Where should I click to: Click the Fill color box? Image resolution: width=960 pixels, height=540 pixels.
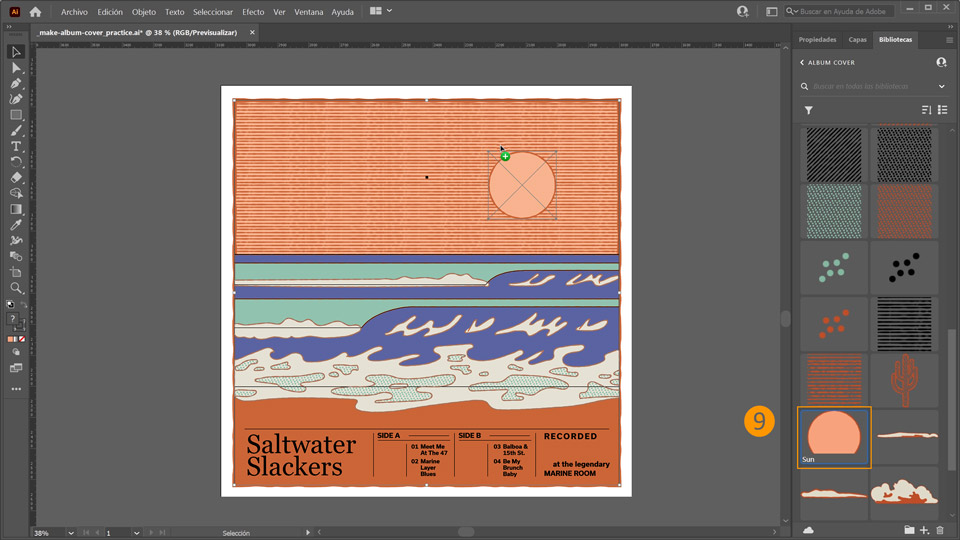point(12,318)
